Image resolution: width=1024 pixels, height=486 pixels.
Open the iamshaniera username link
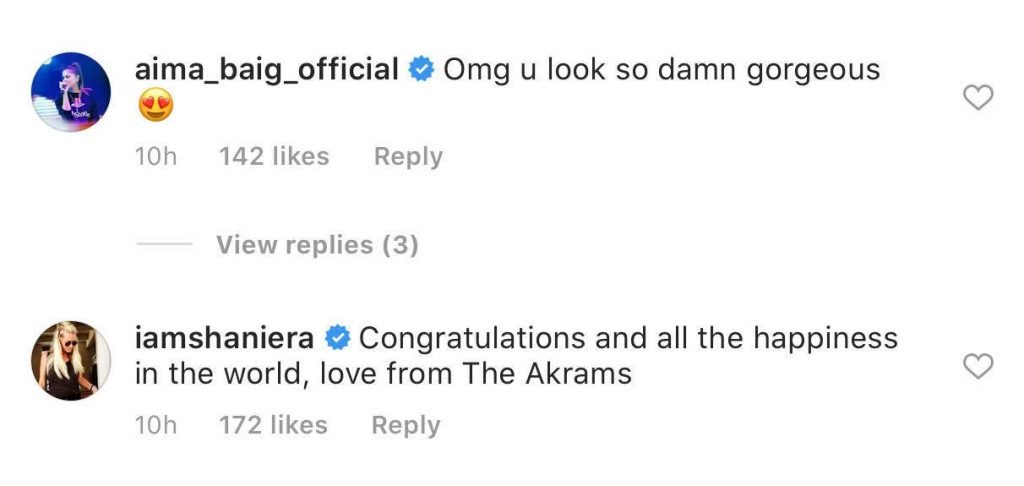click(x=226, y=339)
